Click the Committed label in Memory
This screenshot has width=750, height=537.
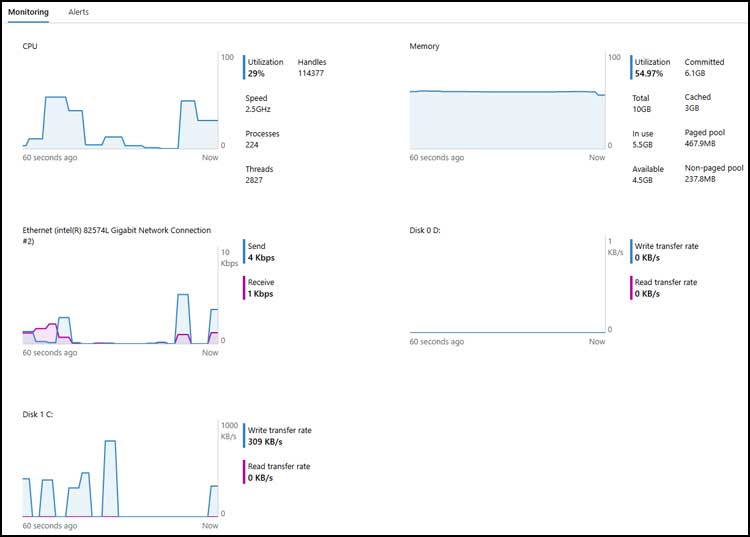[x=704, y=62]
